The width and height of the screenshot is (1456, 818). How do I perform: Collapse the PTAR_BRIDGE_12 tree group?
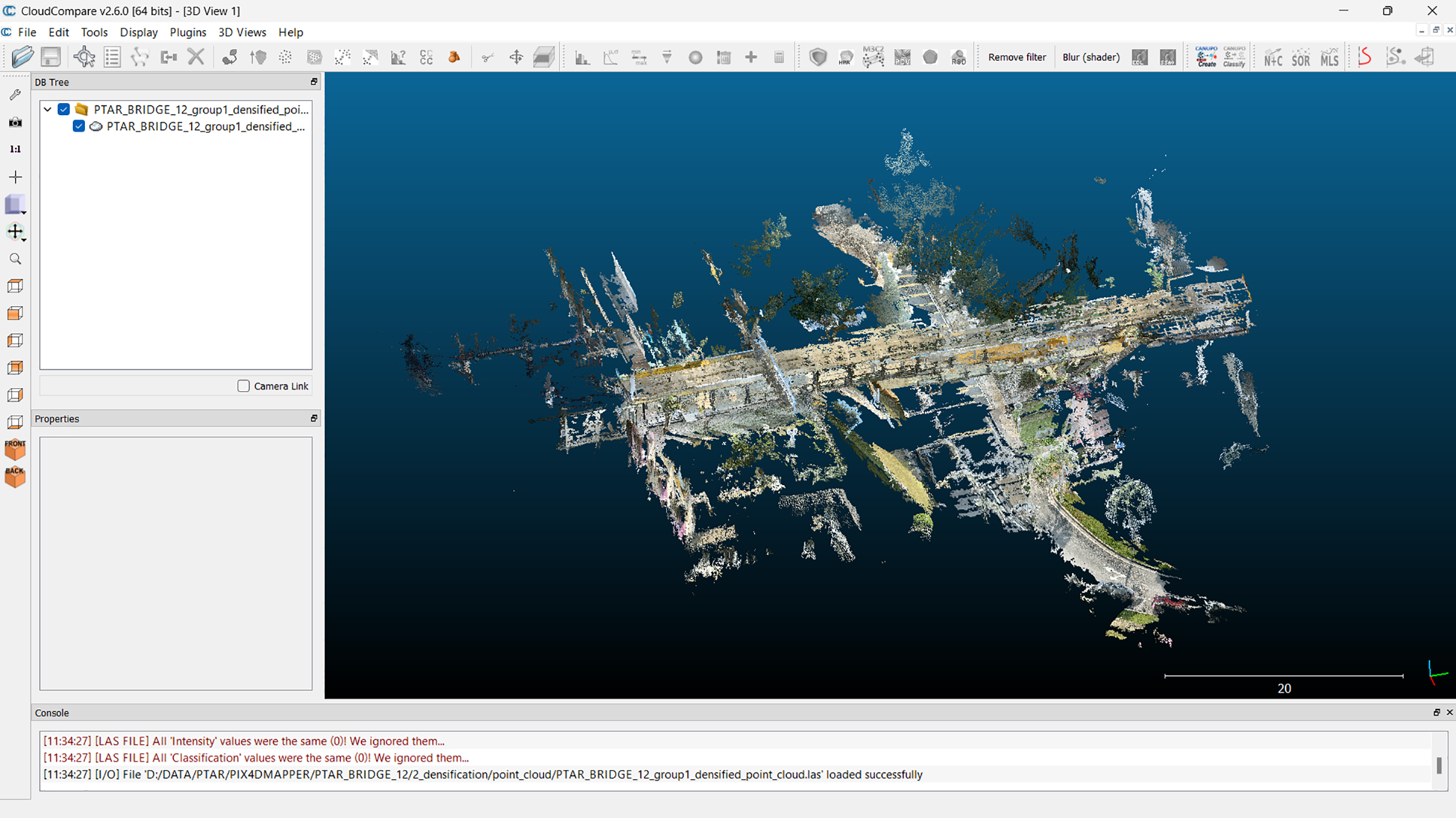point(47,110)
